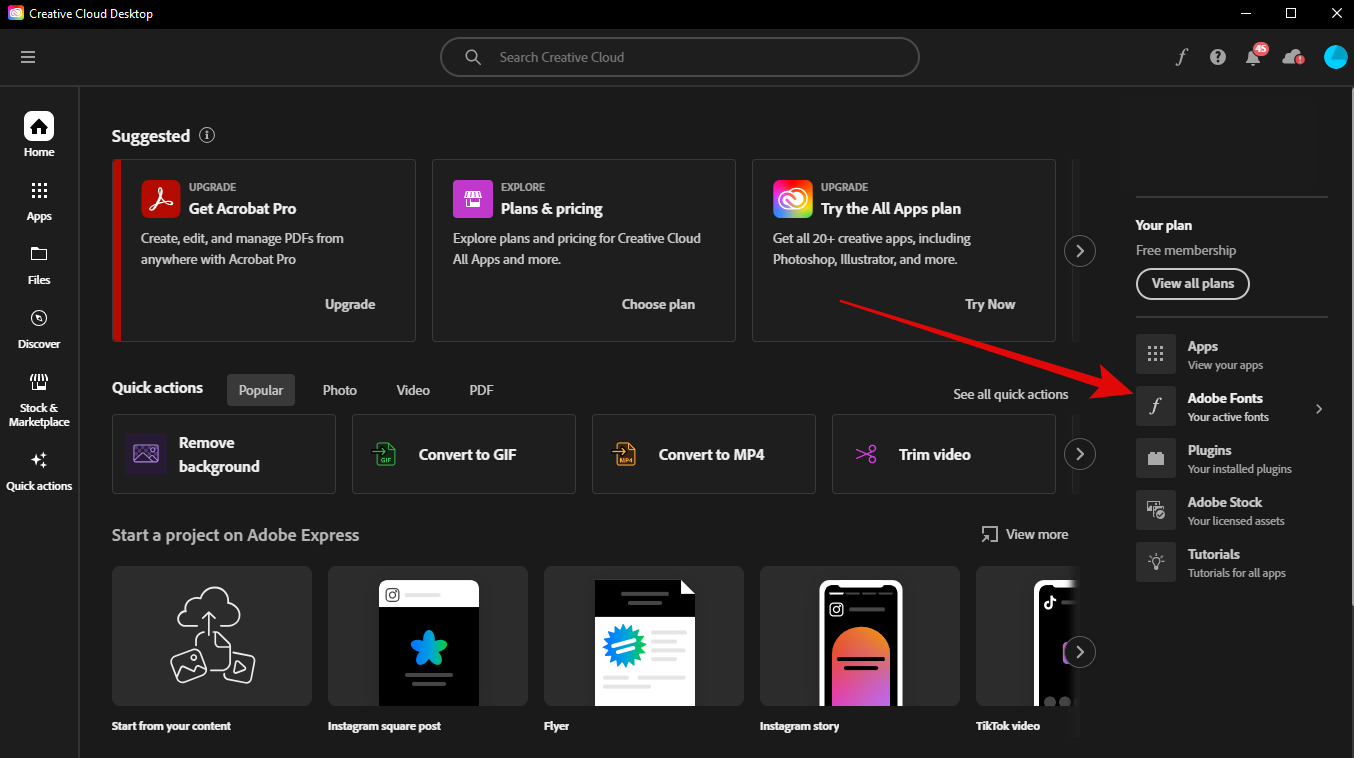Click the info icon beside Suggested
This screenshot has height=758, width=1354.
pos(207,135)
